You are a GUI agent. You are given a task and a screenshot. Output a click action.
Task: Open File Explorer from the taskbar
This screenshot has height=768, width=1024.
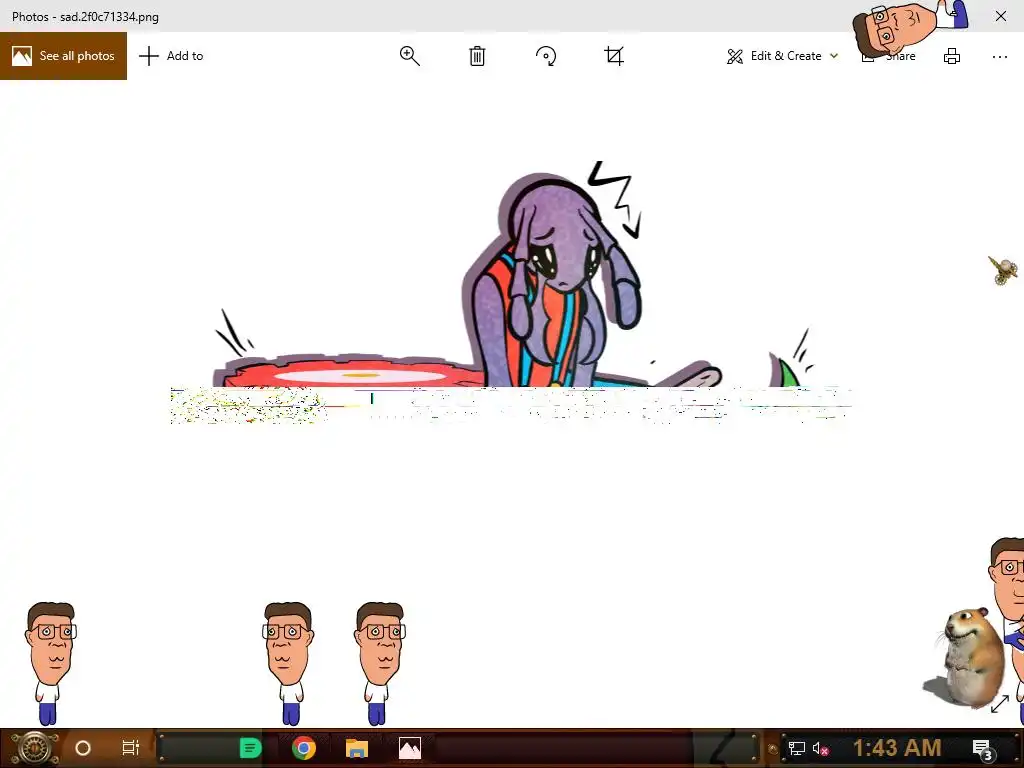tap(357, 748)
